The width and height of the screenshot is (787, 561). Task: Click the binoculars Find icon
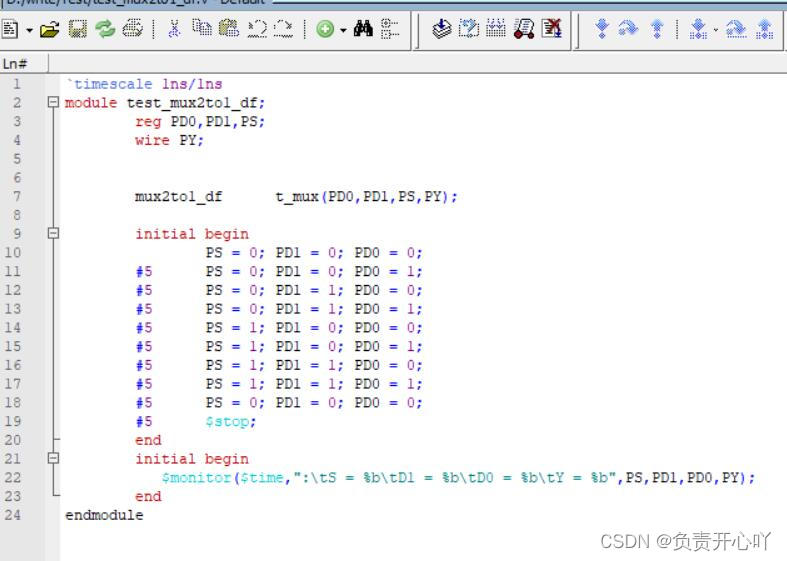[363, 29]
